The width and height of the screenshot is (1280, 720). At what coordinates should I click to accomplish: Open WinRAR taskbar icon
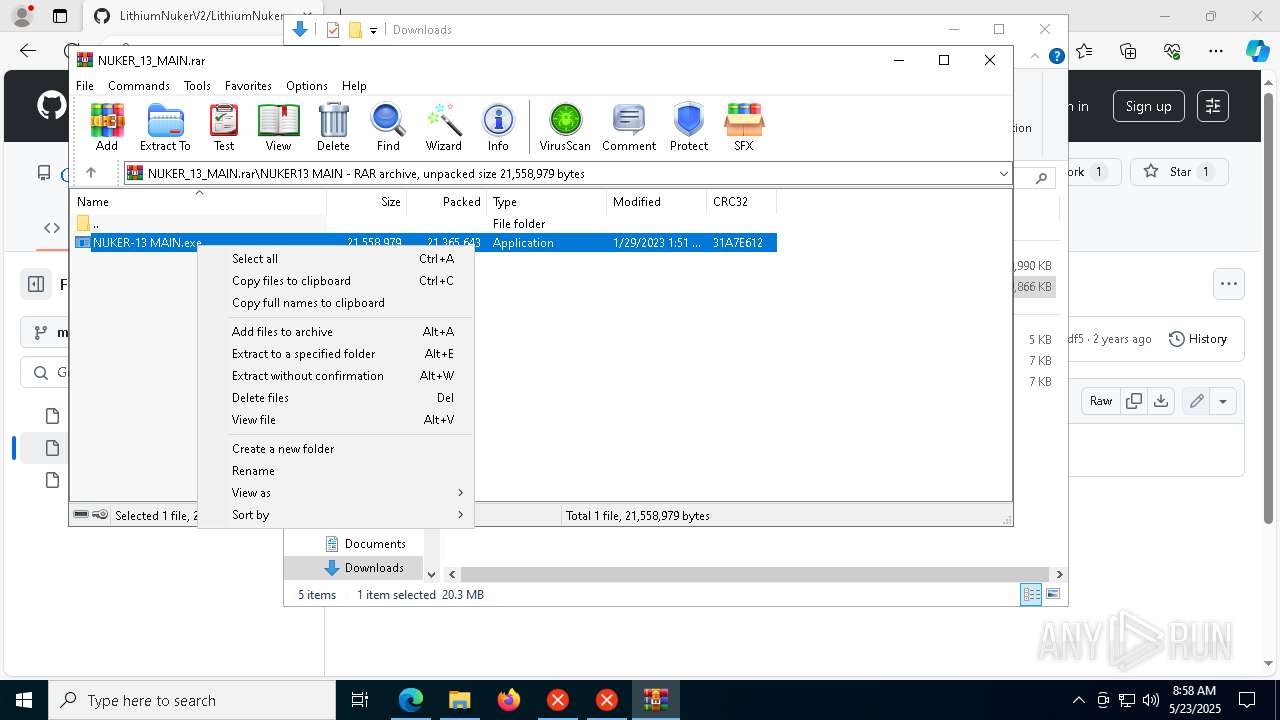click(x=655, y=700)
